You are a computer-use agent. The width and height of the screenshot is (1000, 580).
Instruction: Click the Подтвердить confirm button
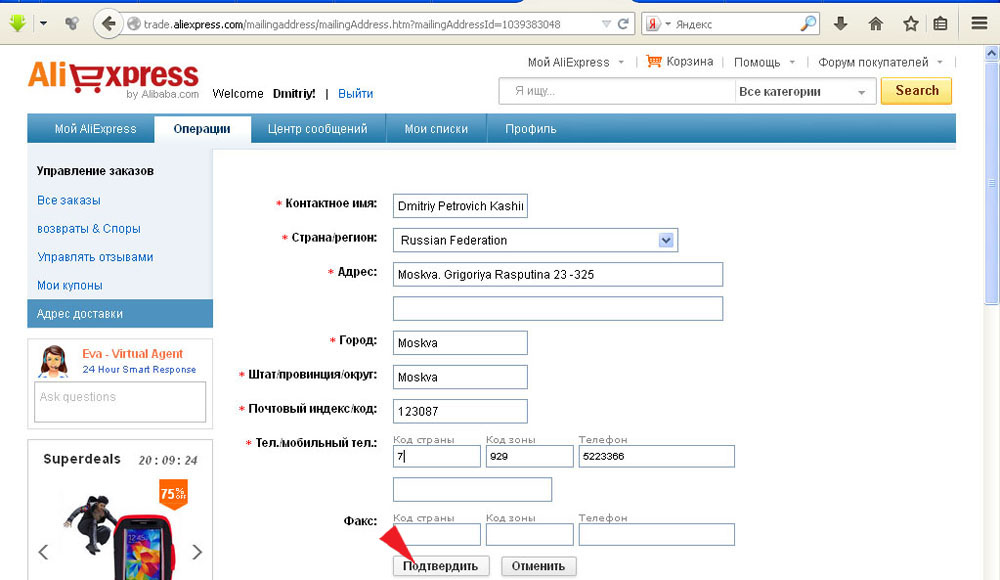coord(441,566)
